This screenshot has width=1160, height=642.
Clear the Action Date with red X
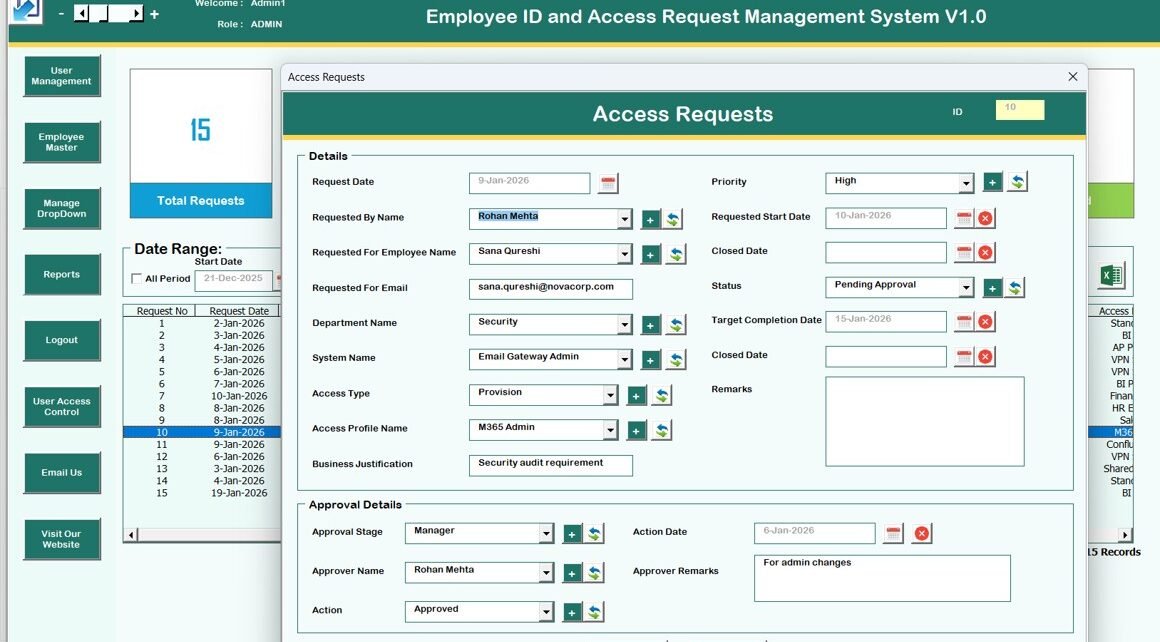[x=922, y=534]
